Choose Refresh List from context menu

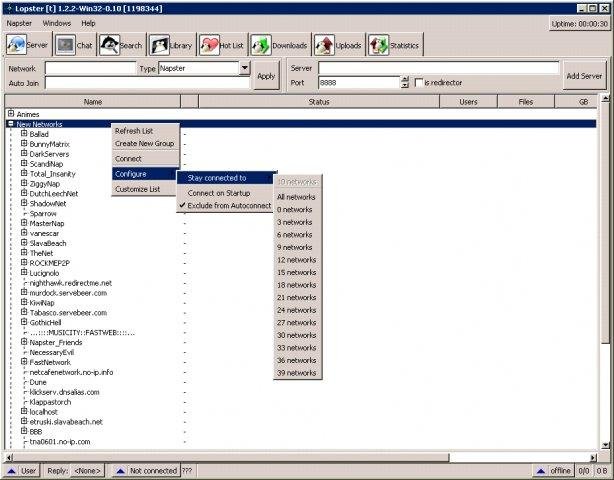point(145,131)
